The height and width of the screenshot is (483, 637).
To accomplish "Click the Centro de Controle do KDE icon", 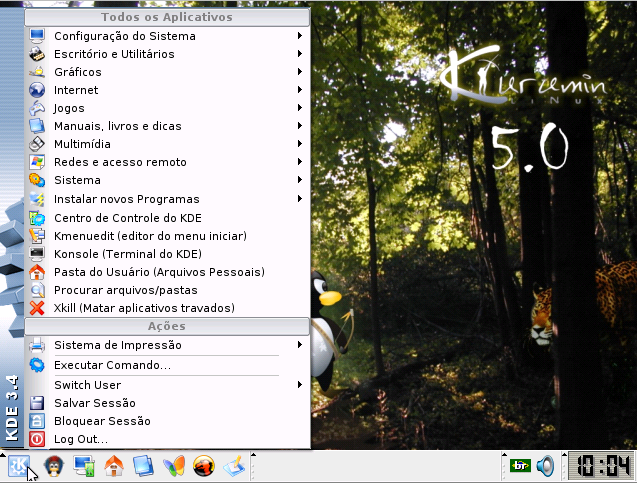I will pos(37,218).
